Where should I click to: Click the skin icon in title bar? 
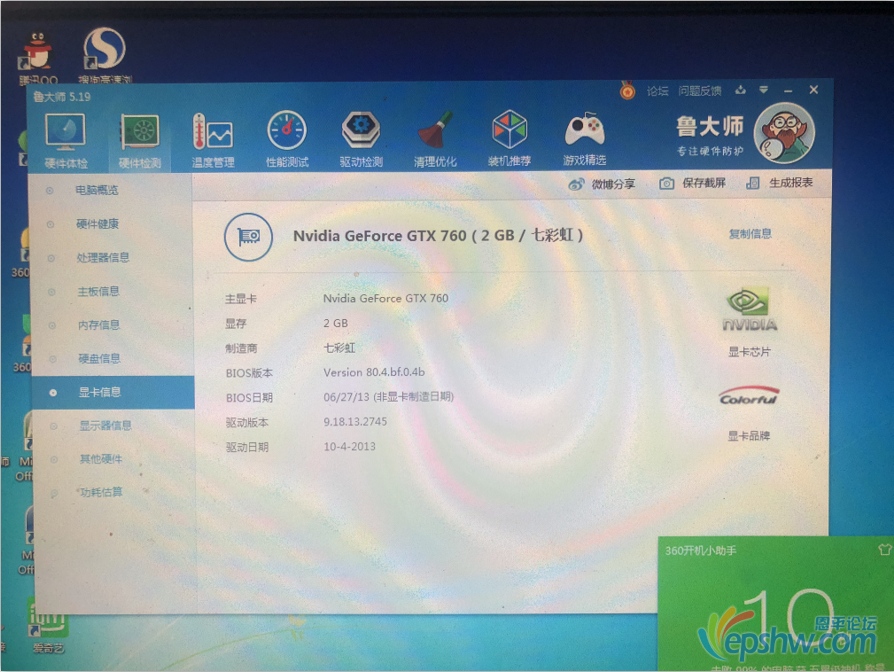pos(740,90)
